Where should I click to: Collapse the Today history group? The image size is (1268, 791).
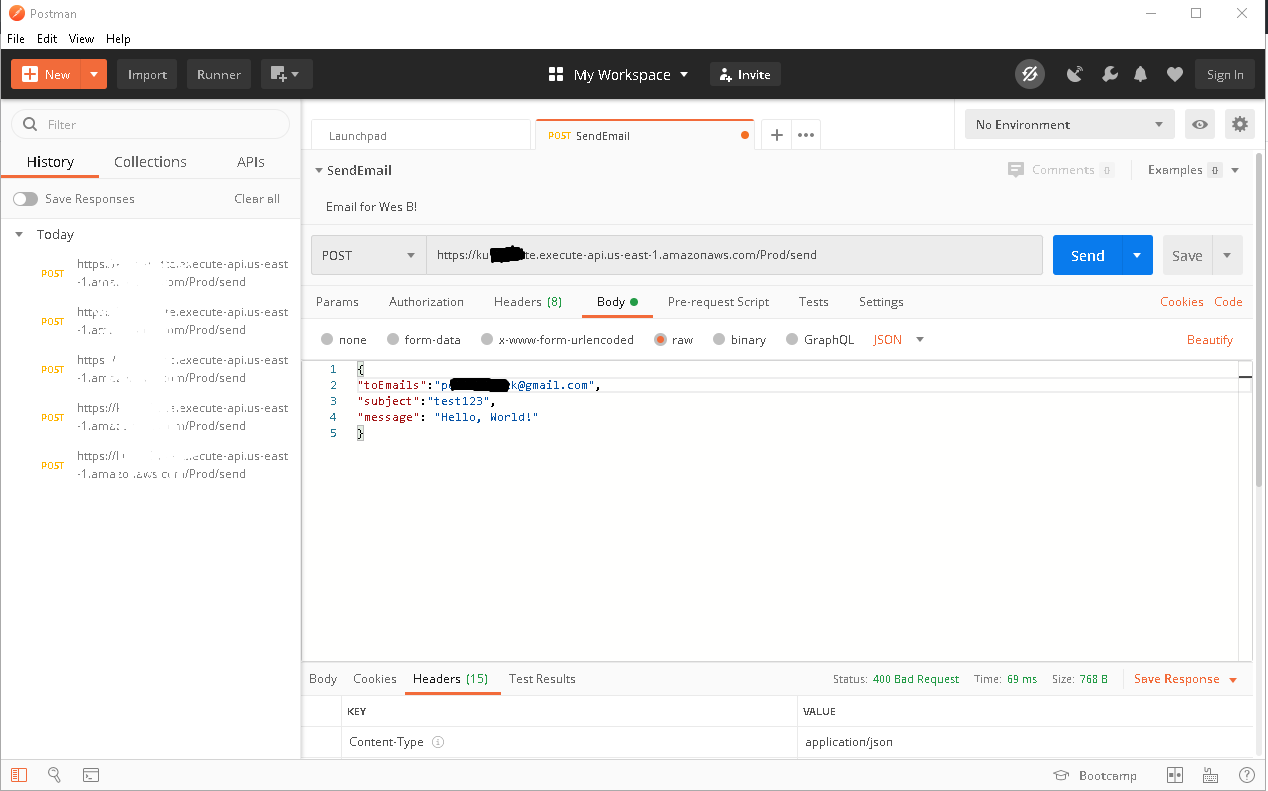coord(18,235)
